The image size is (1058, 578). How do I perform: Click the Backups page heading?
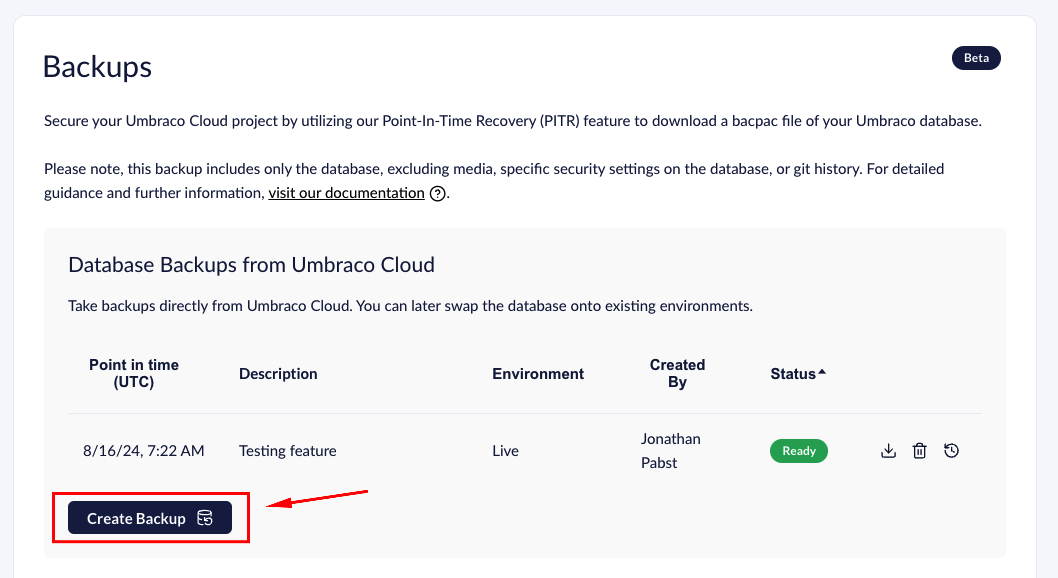[x=97, y=67]
